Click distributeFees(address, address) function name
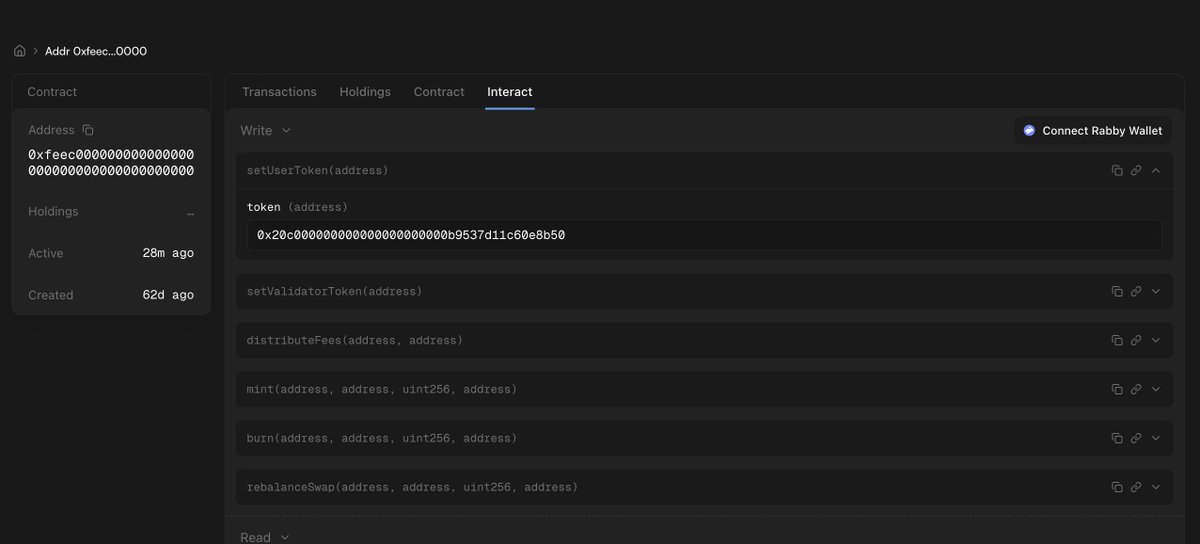Viewport: 1200px width, 544px height. pyautogui.click(x=355, y=340)
